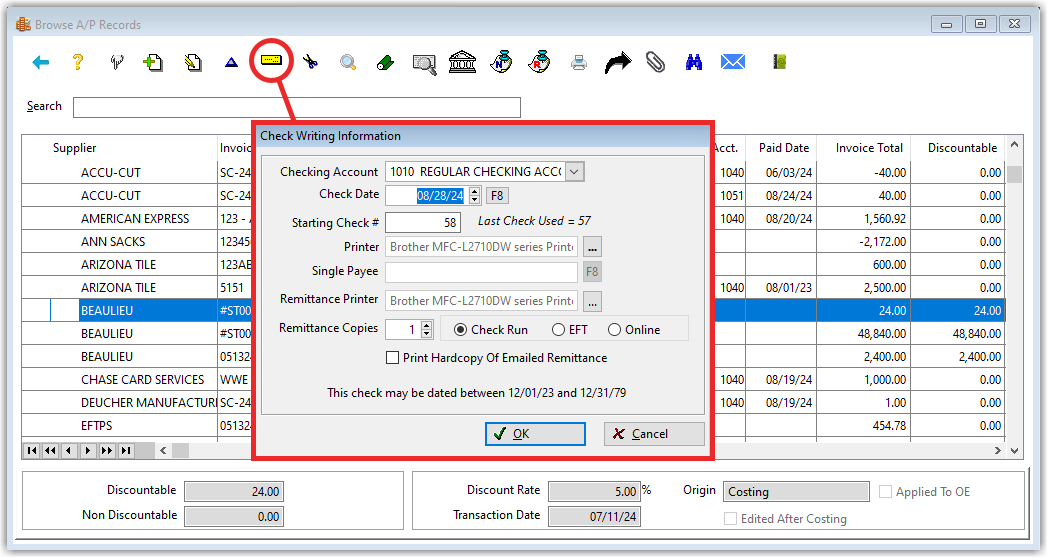Open the Printer browse ellipsis button
The image size is (1048, 558).
tap(592, 247)
